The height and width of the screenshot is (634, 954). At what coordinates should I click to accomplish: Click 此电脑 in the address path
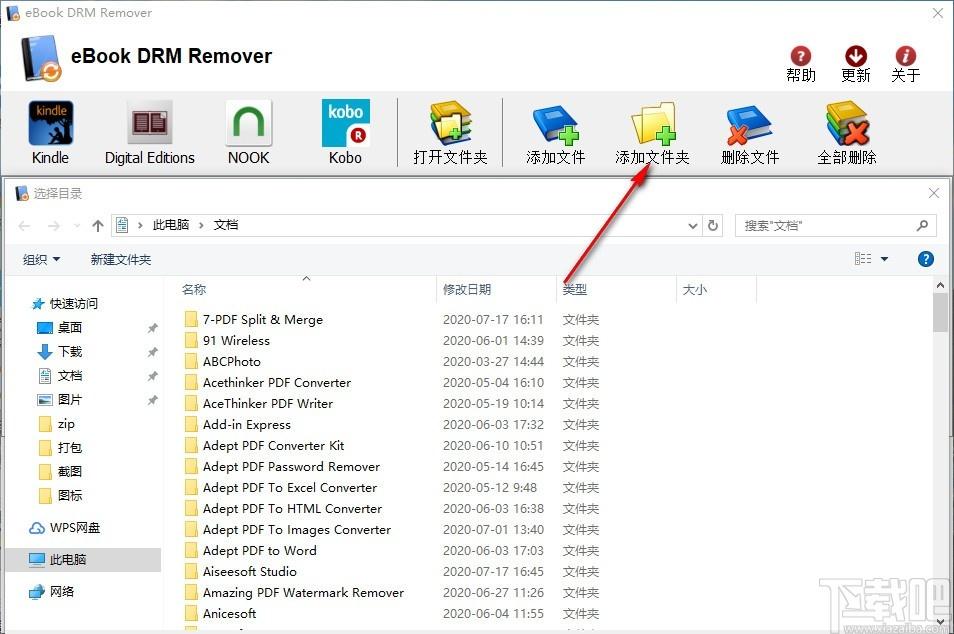[170, 225]
